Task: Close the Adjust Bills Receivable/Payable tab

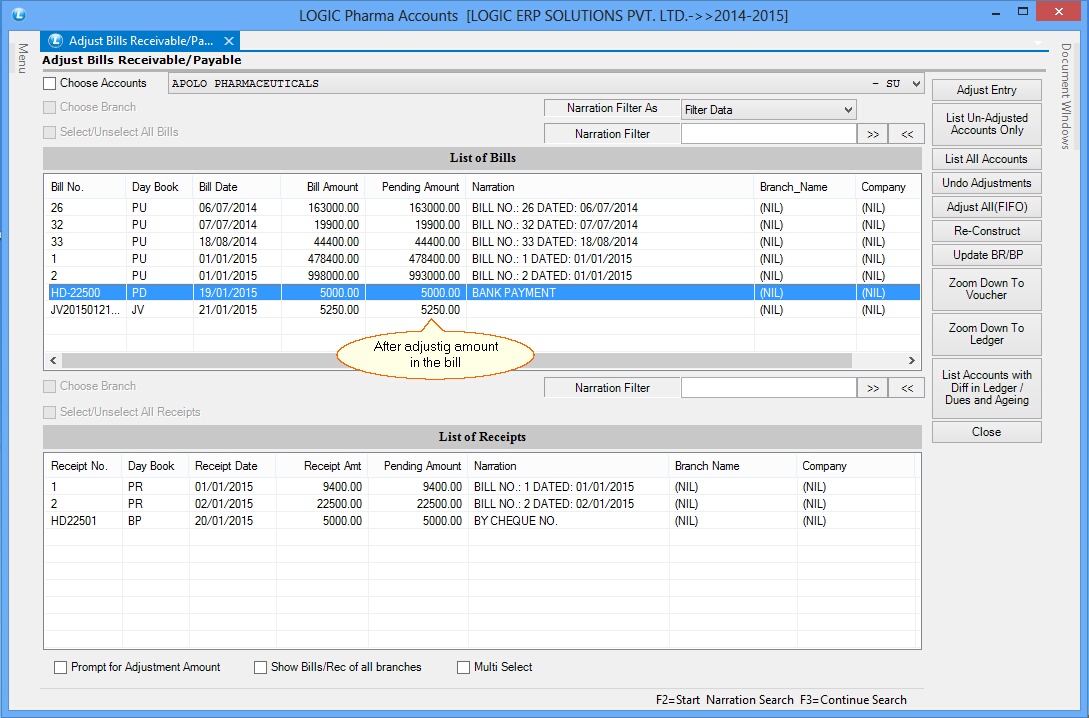Action: pyautogui.click(x=228, y=41)
